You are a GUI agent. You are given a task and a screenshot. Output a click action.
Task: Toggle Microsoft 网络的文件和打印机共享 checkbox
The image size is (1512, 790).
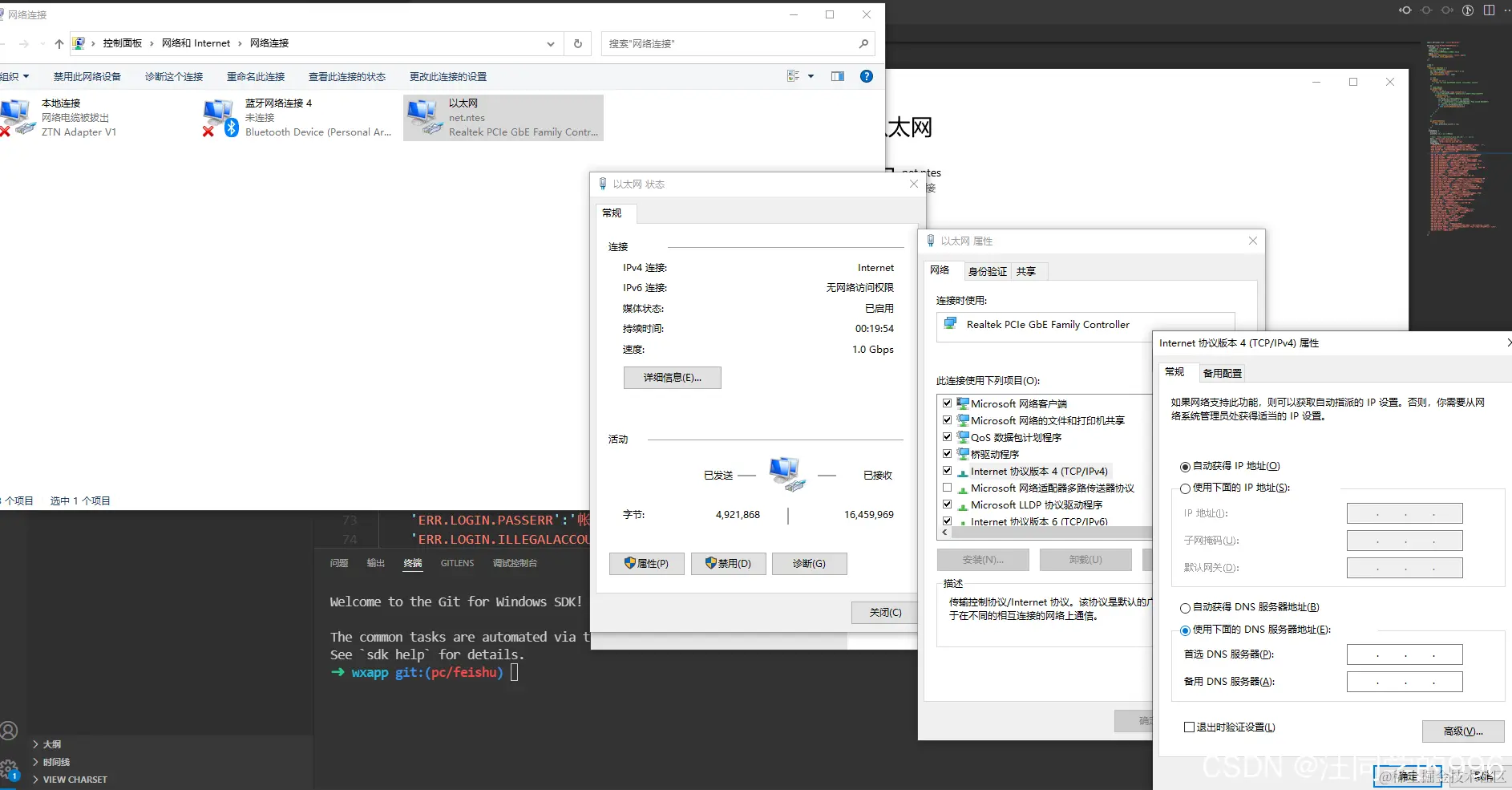(x=948, y=420)
